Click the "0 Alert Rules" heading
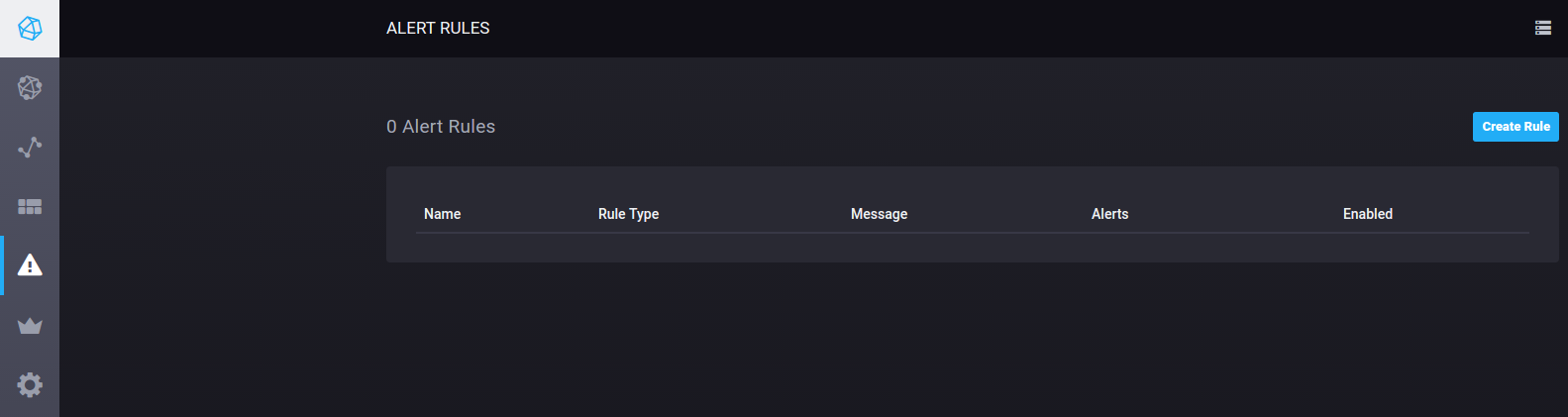This screenshot has height=417, width=1568. [x=441, y=127]
